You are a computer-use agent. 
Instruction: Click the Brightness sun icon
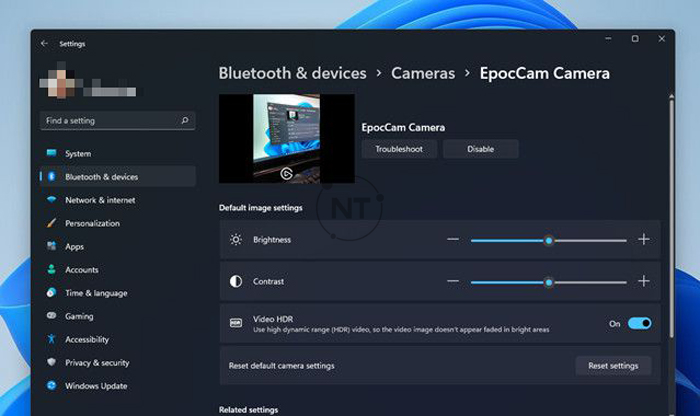pos(236,240)
